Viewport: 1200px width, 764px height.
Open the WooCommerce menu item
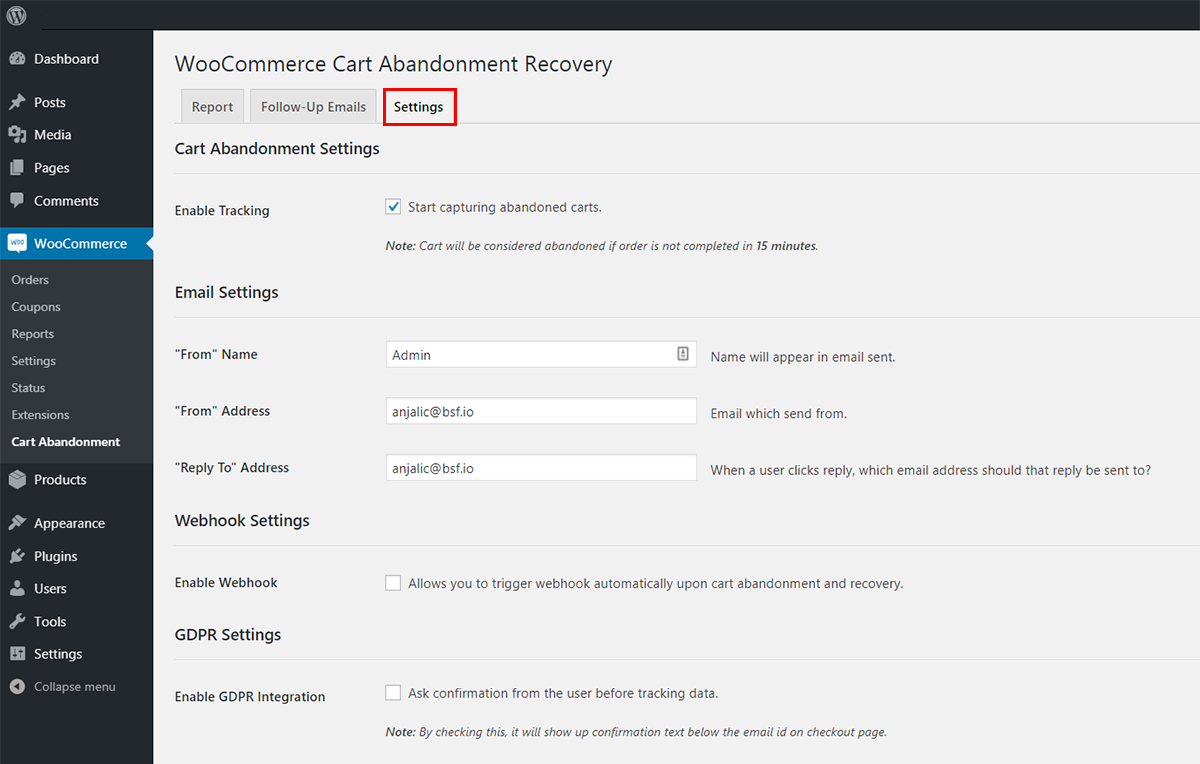click(x=76, y=243)
